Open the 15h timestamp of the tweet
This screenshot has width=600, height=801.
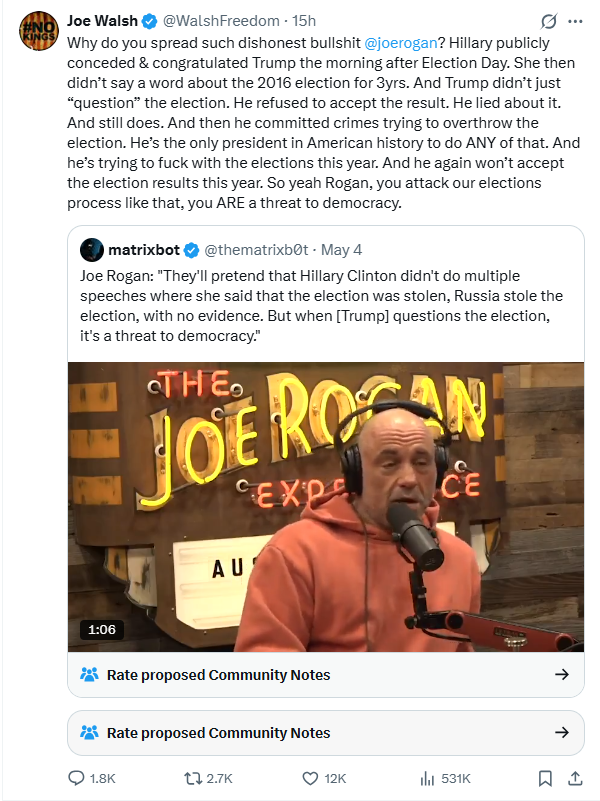(x=304, y=21)
